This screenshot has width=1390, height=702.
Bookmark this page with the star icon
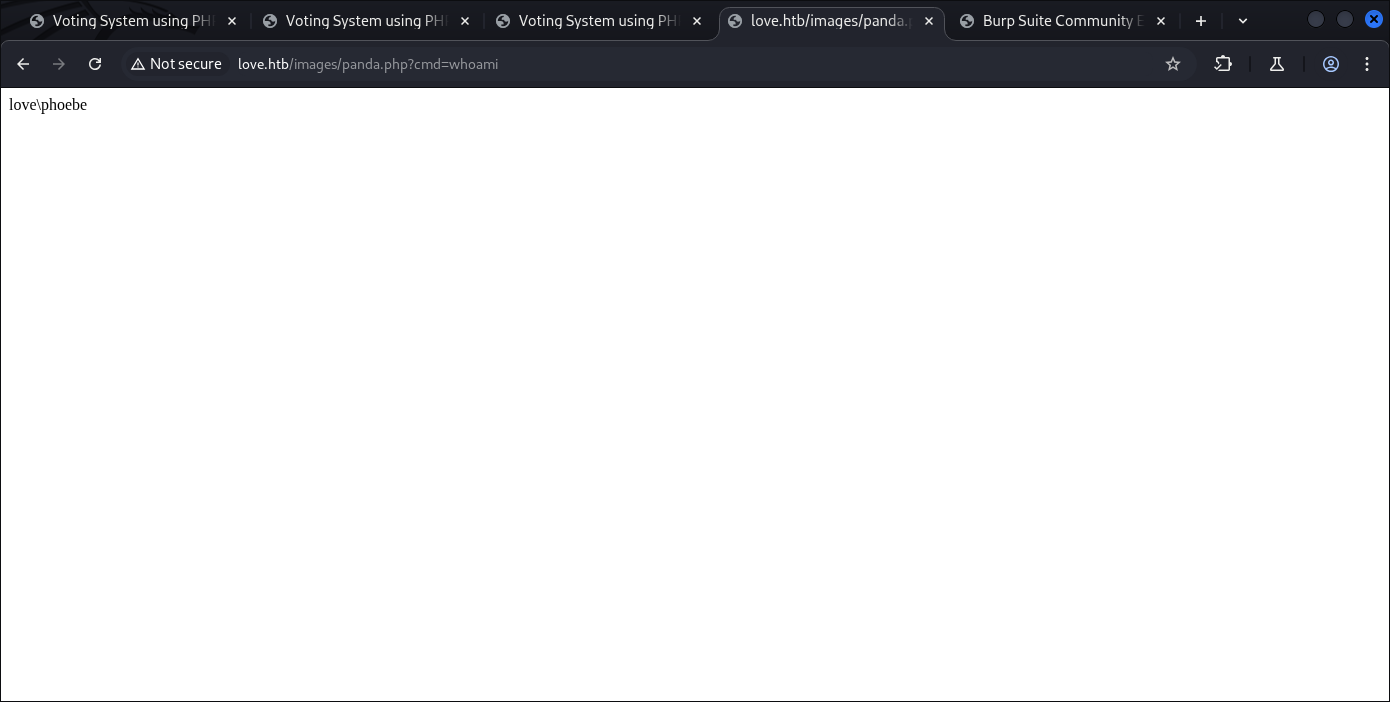pos(1173,64)
